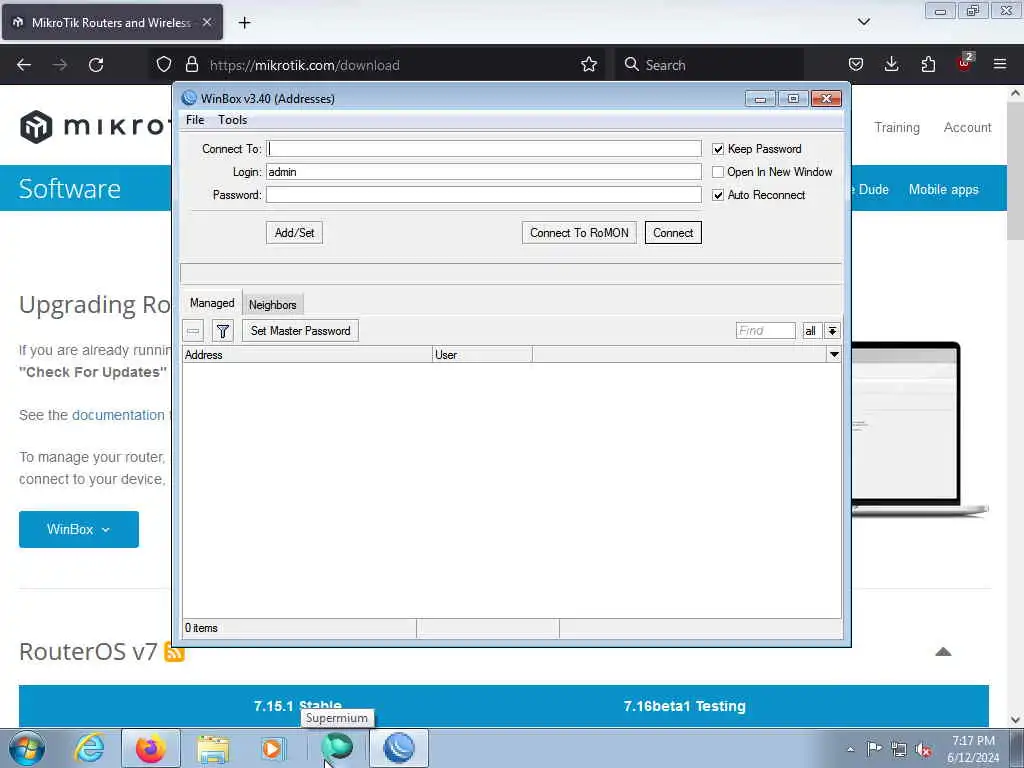Click the remove entry minus icon in WinBox

(x=193, y=331)
